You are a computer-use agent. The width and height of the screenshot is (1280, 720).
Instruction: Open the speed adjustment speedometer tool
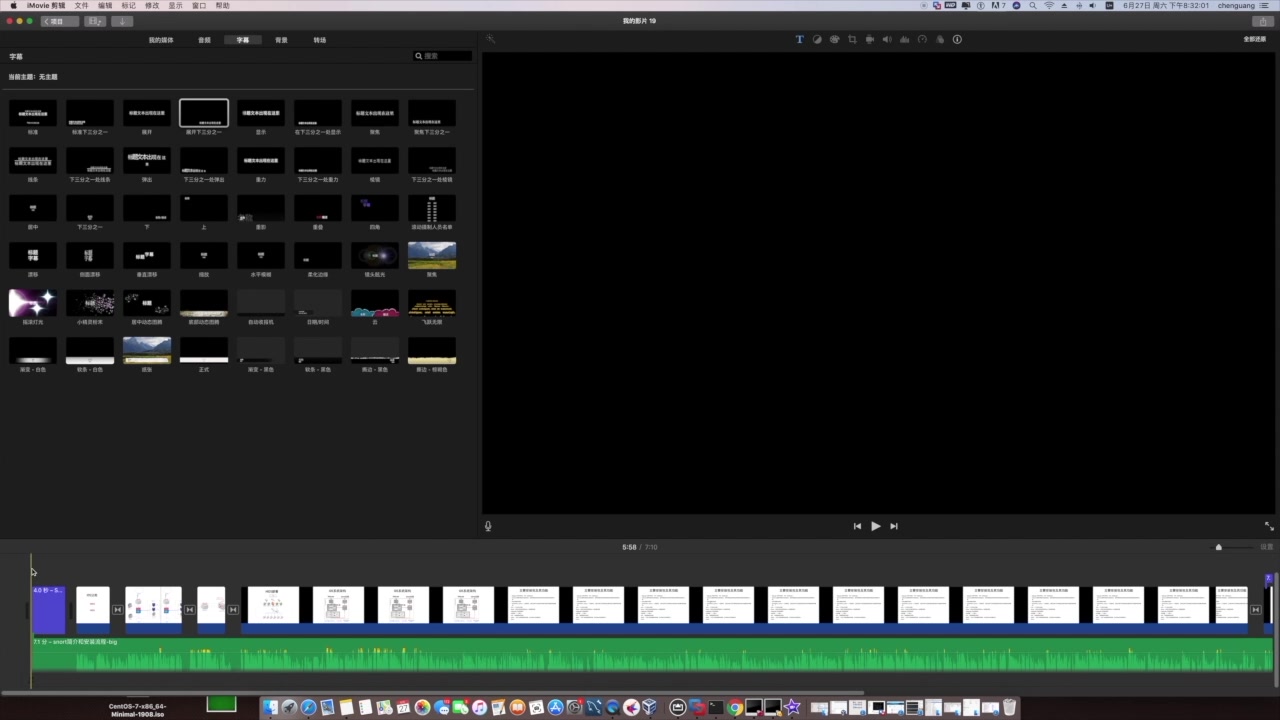(922, 40)
